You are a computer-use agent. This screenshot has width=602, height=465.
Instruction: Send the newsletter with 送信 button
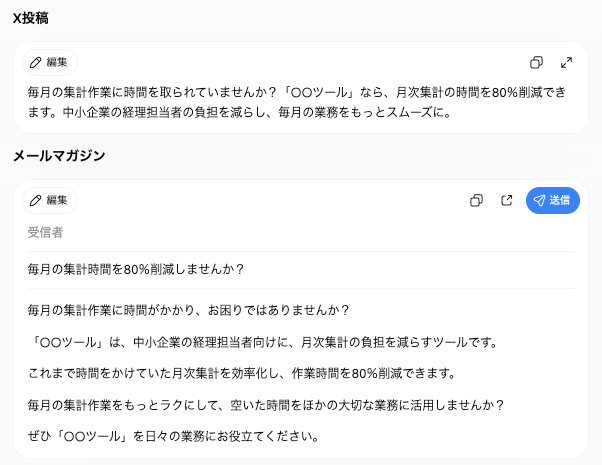pos(553,200)
